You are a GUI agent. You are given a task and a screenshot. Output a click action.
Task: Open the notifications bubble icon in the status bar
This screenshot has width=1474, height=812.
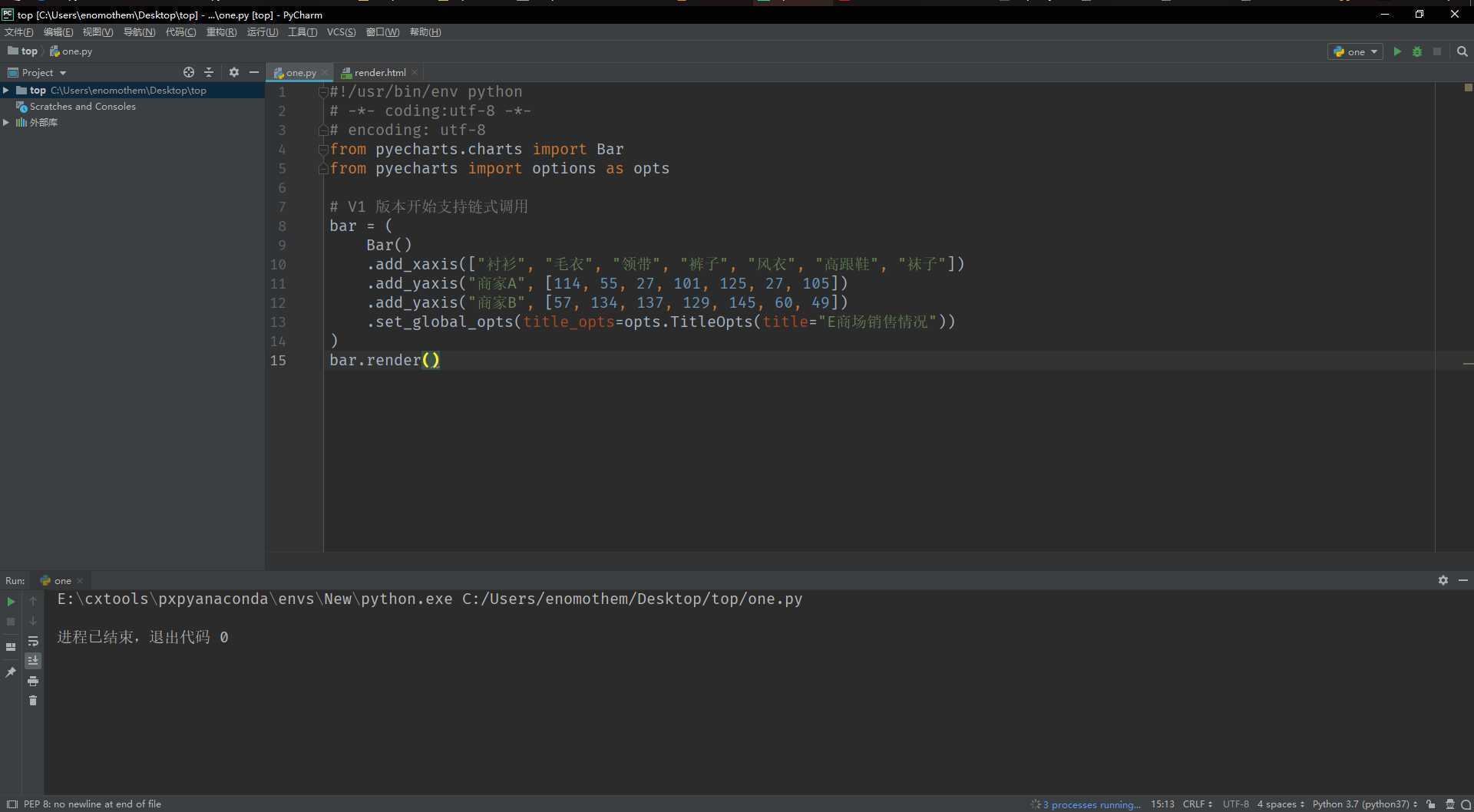coord(1466,804)
